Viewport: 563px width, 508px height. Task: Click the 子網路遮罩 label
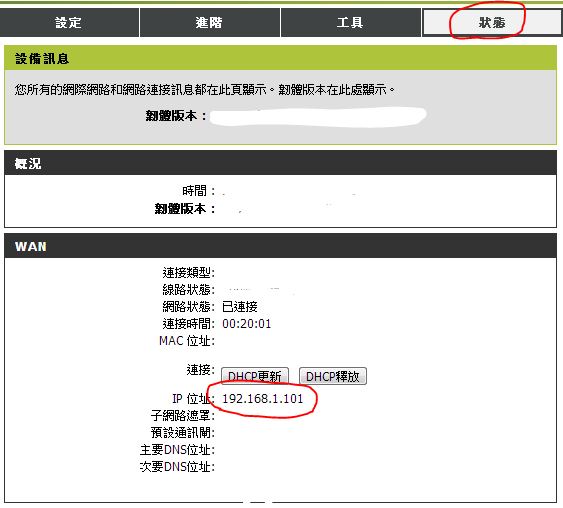point(182,416)
